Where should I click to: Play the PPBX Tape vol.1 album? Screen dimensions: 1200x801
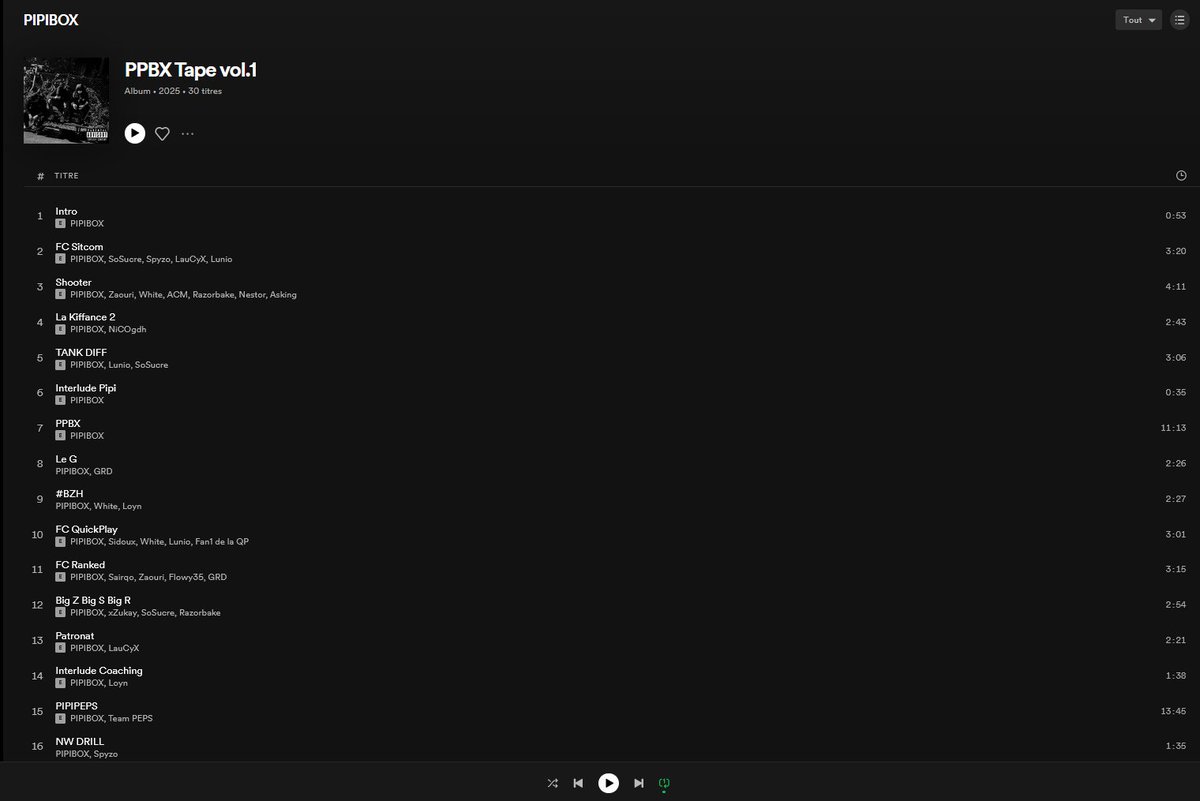[135, 133]
